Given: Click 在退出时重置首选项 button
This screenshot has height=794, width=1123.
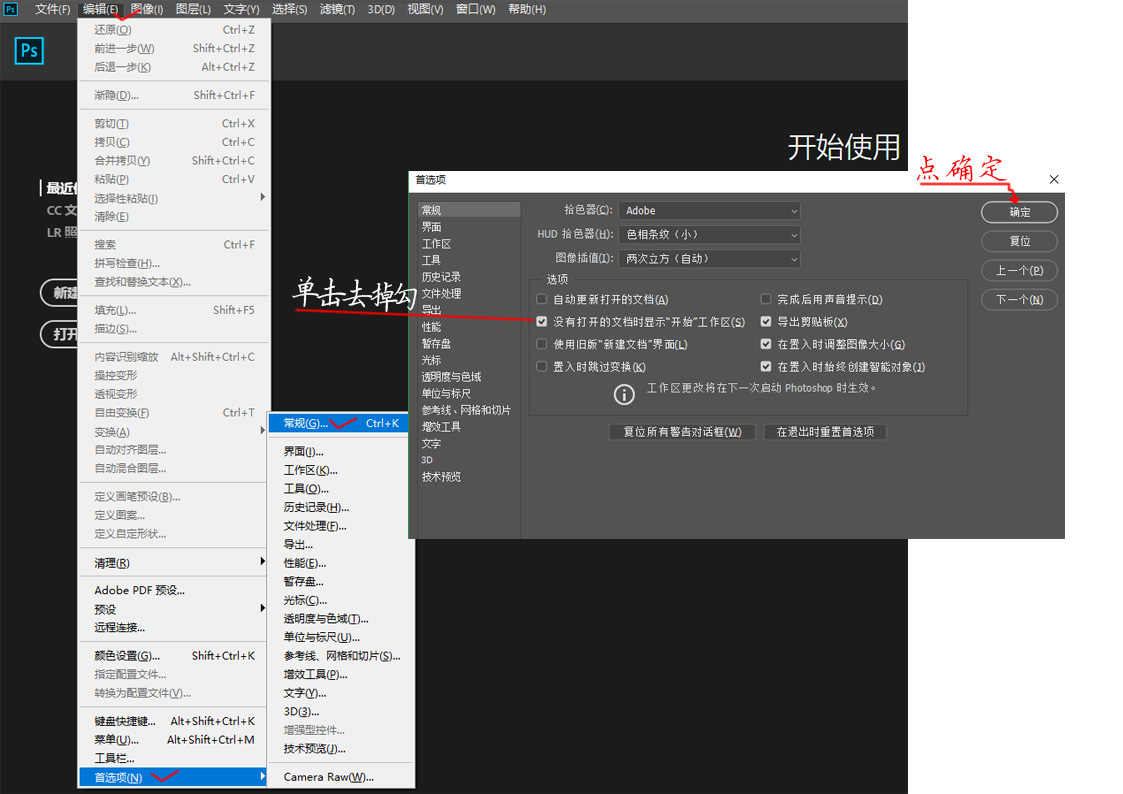Looking at the screenshot, I should pyautogui.click(x=825, y=432).
